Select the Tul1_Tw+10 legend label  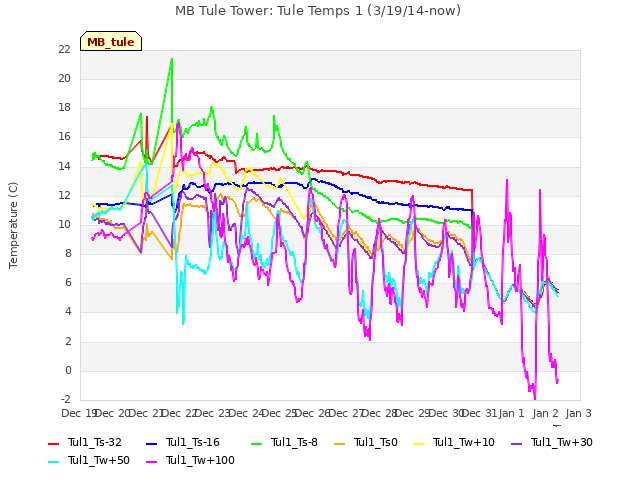[x=464, y=442]
